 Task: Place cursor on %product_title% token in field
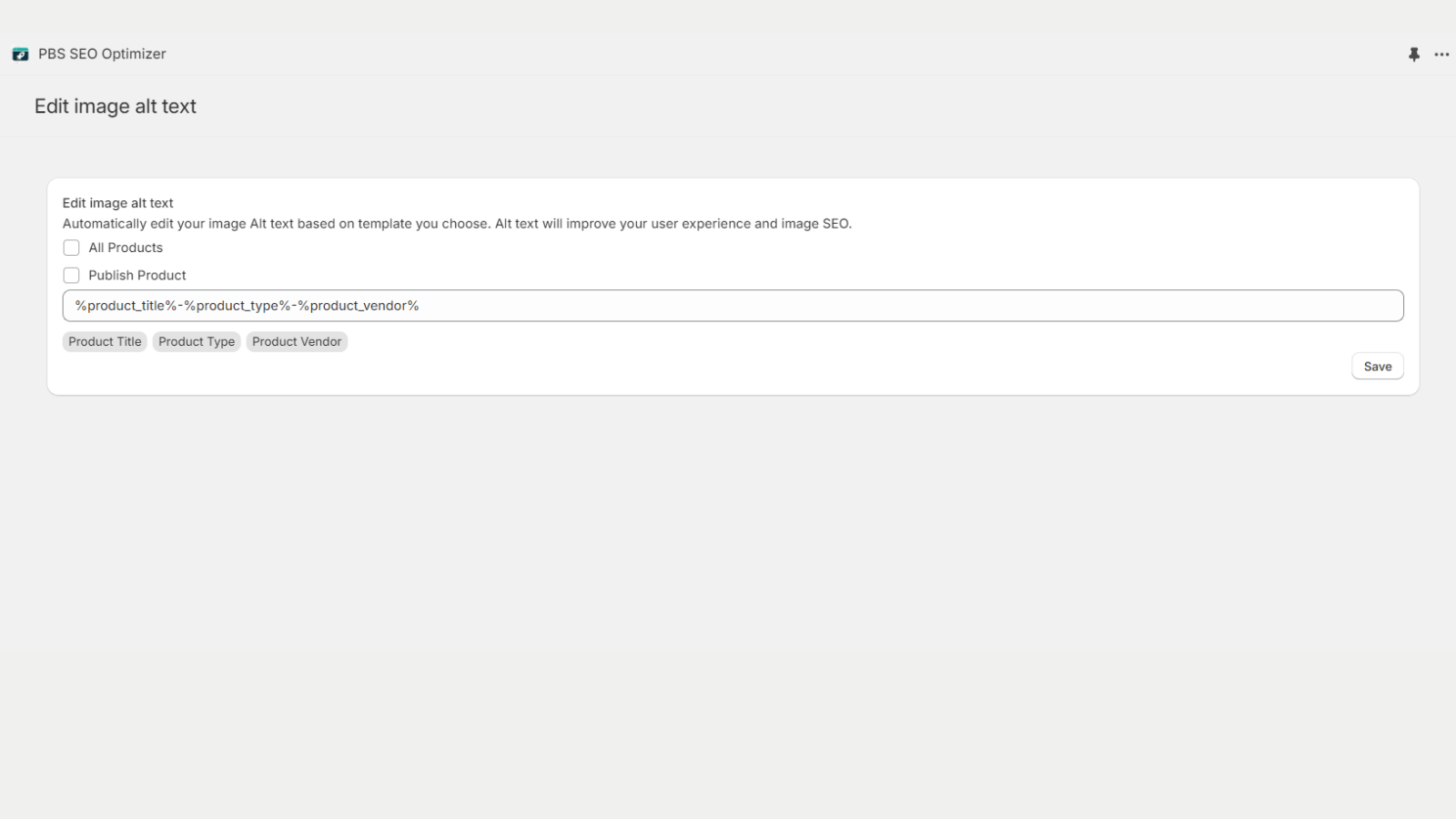126,306
